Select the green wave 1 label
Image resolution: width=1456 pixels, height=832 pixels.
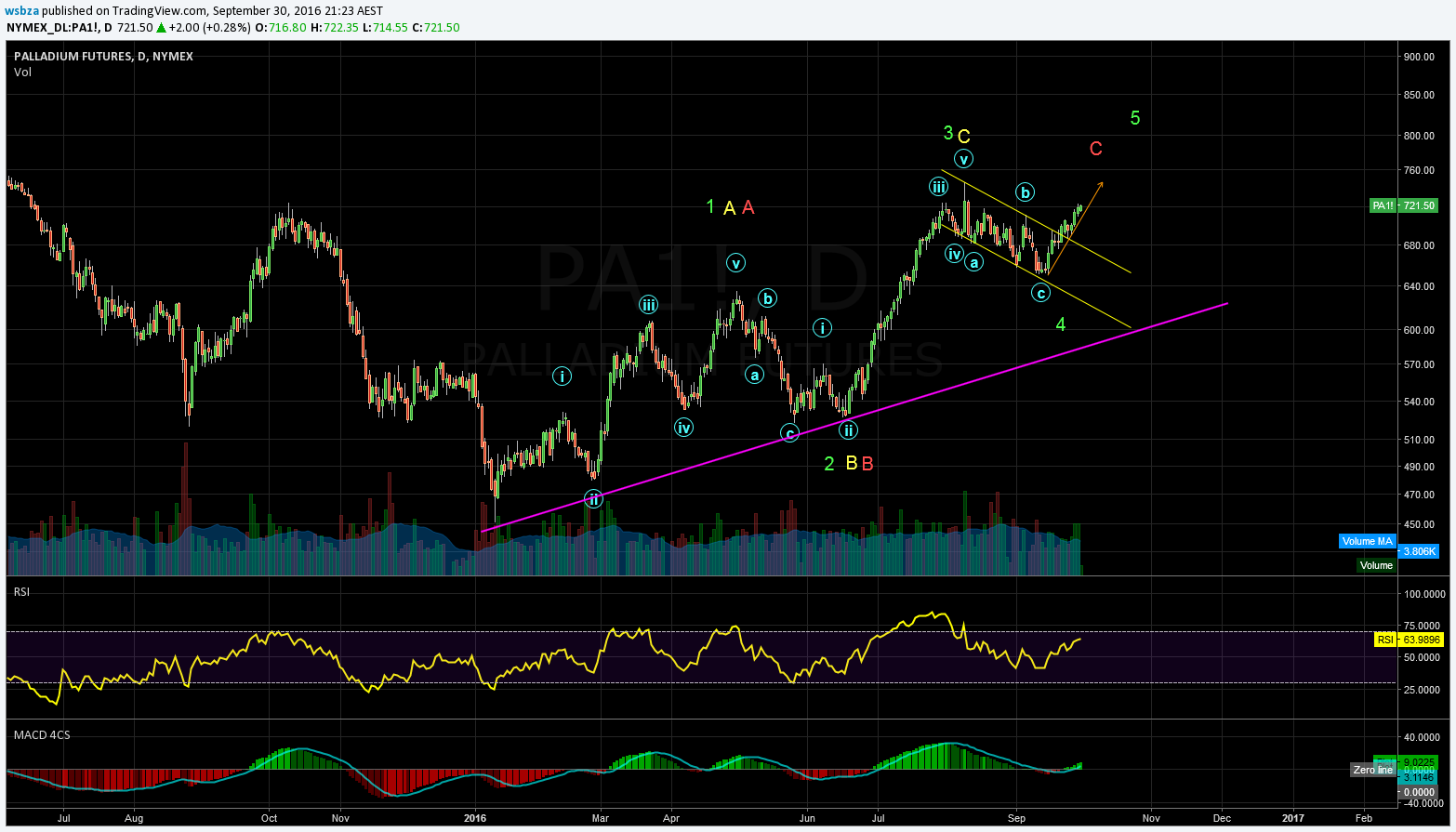click(x=710, y=206)
